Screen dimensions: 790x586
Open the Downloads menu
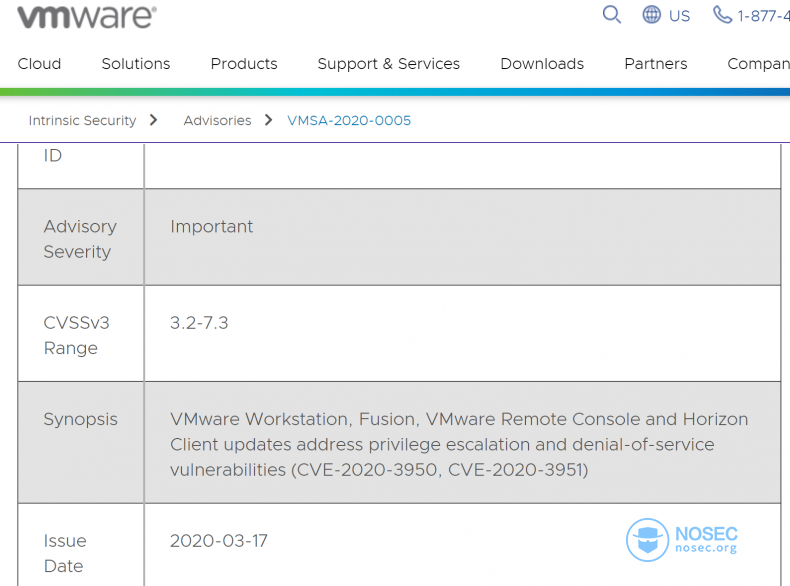(542, 64)
